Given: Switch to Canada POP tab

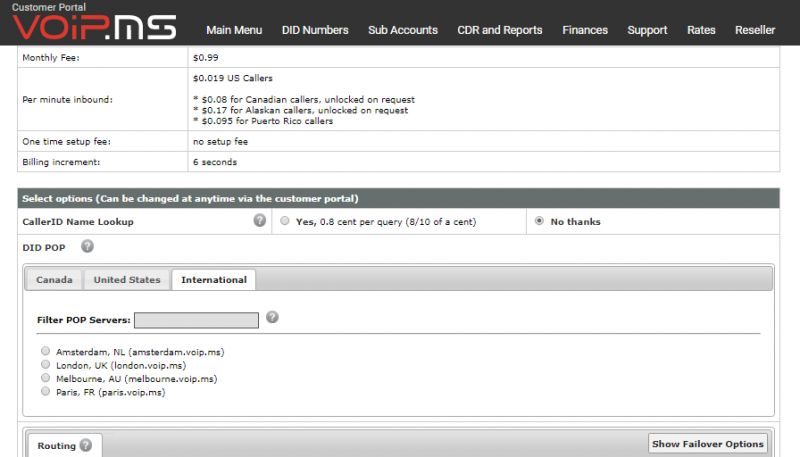Looking at the screenshot, I should (x=54, y=280).
